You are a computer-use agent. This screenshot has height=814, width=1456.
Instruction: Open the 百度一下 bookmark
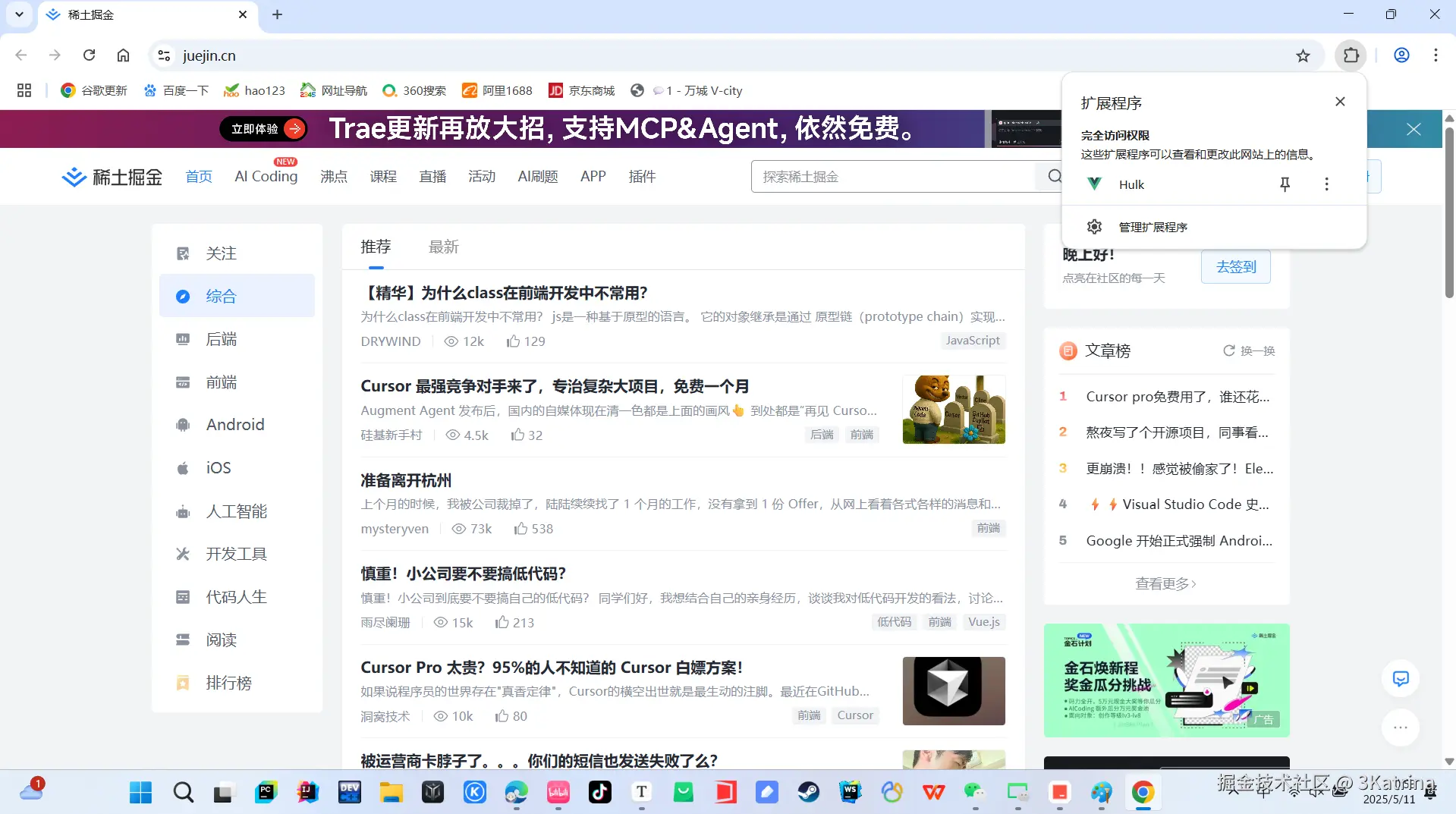coord(176,90)
